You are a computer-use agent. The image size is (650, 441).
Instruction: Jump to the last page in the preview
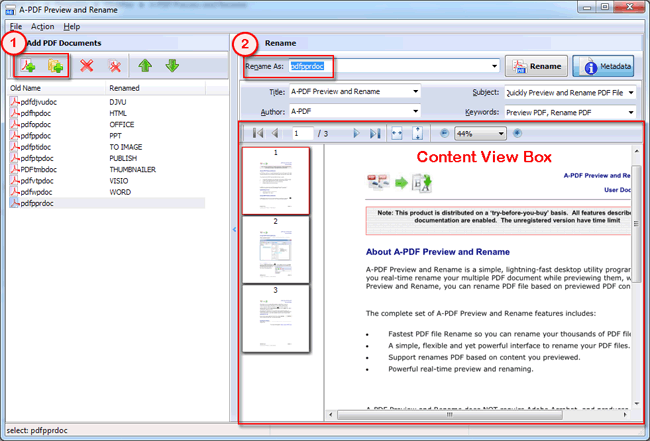coord(375,133)
